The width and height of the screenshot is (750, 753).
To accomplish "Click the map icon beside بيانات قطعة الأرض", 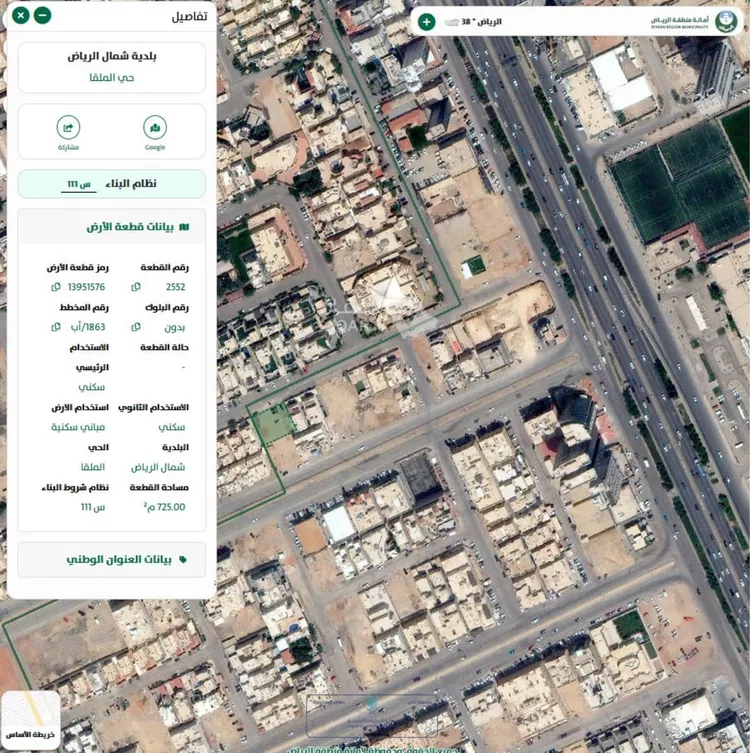I will (184, 227).
